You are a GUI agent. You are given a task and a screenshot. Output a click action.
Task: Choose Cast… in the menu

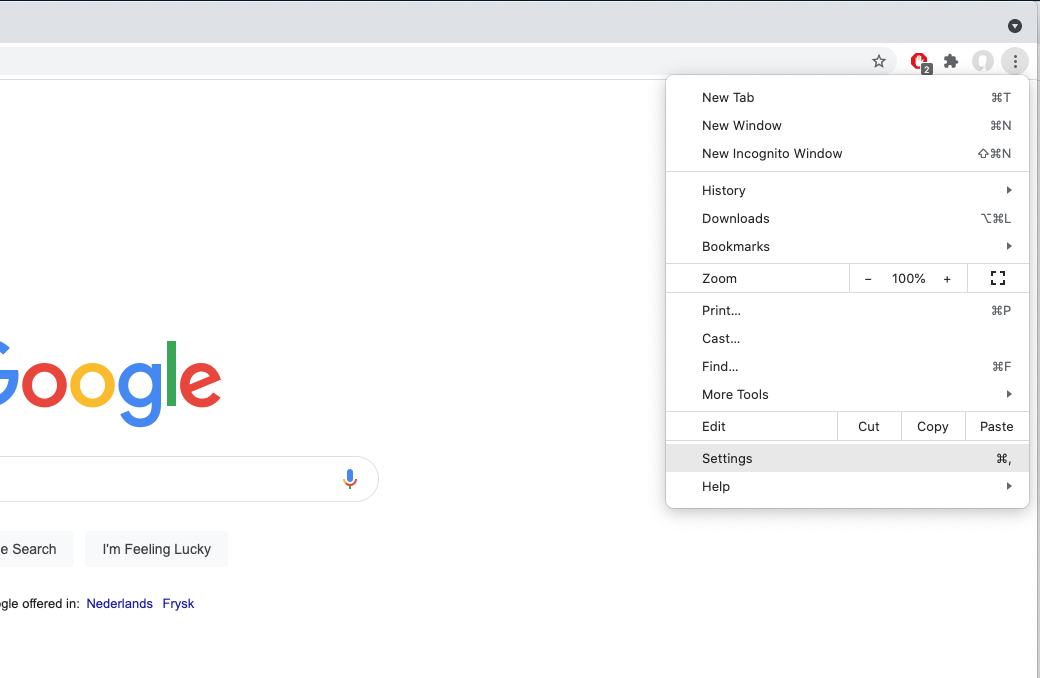pyautogui.click(x=847, y=338)
